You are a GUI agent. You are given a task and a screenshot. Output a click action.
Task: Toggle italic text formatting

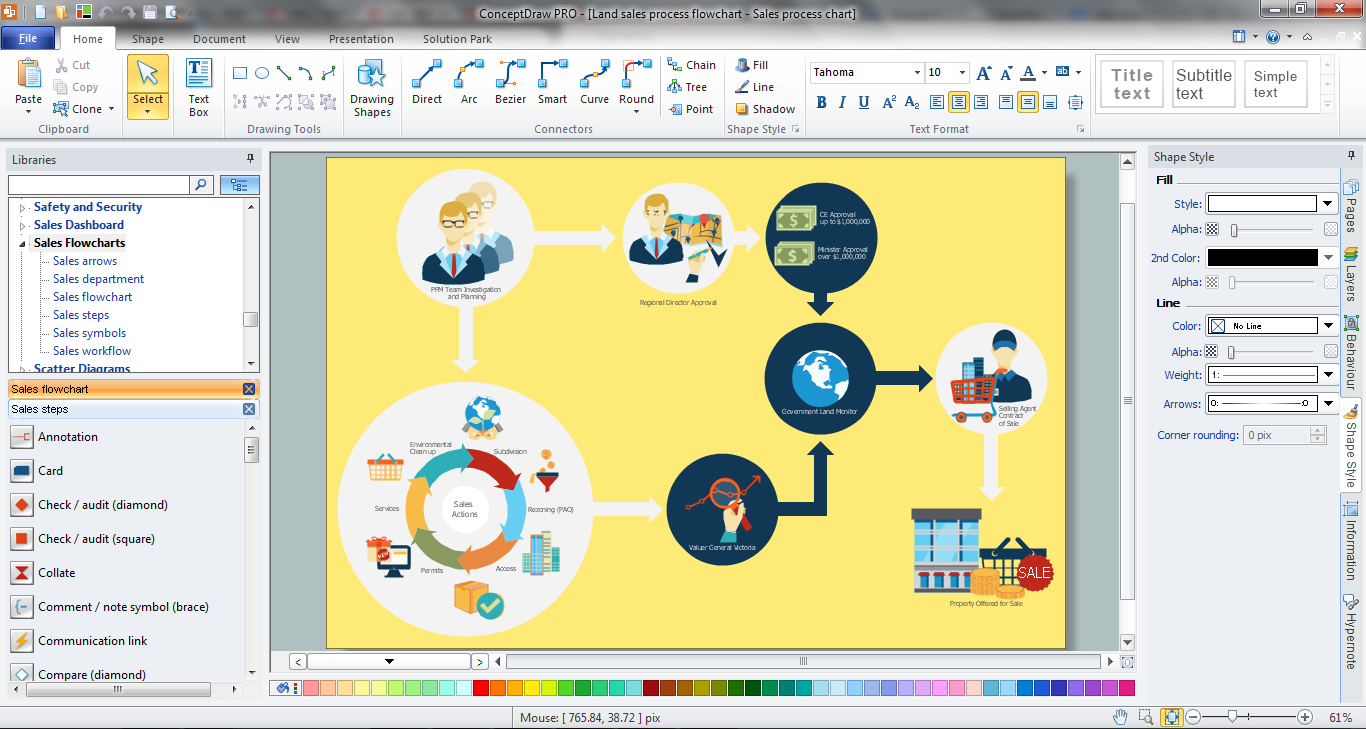click(842, 102)
